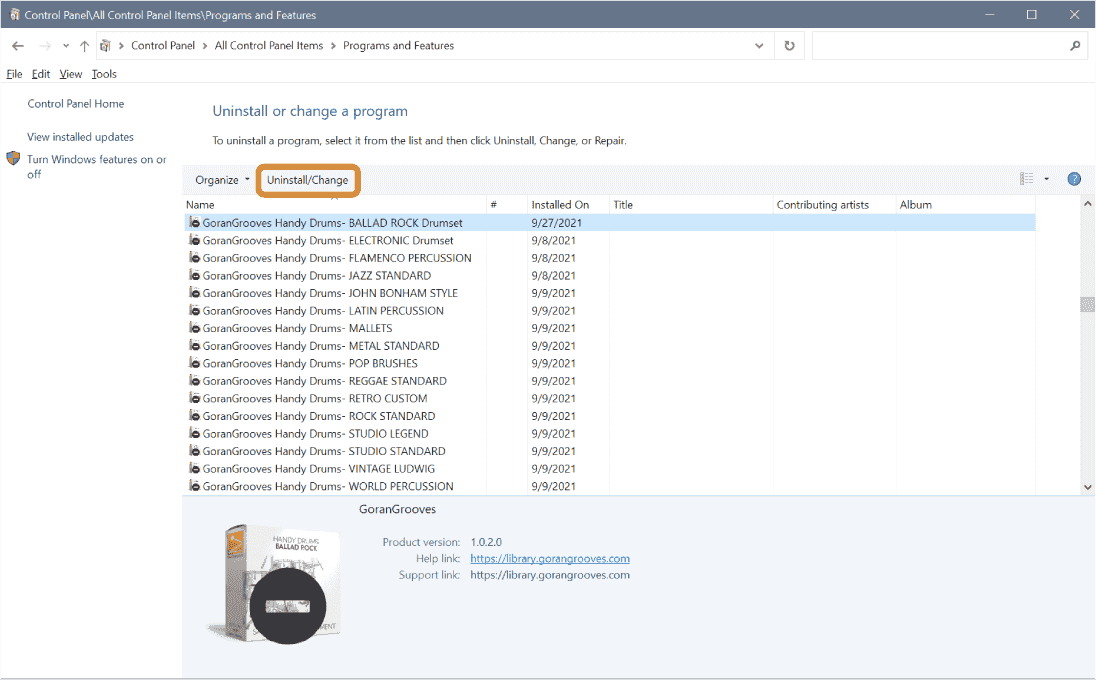Expand view options arrow next to view icon
This screenshot has height=680, width=1096.
coord(1046,179)
